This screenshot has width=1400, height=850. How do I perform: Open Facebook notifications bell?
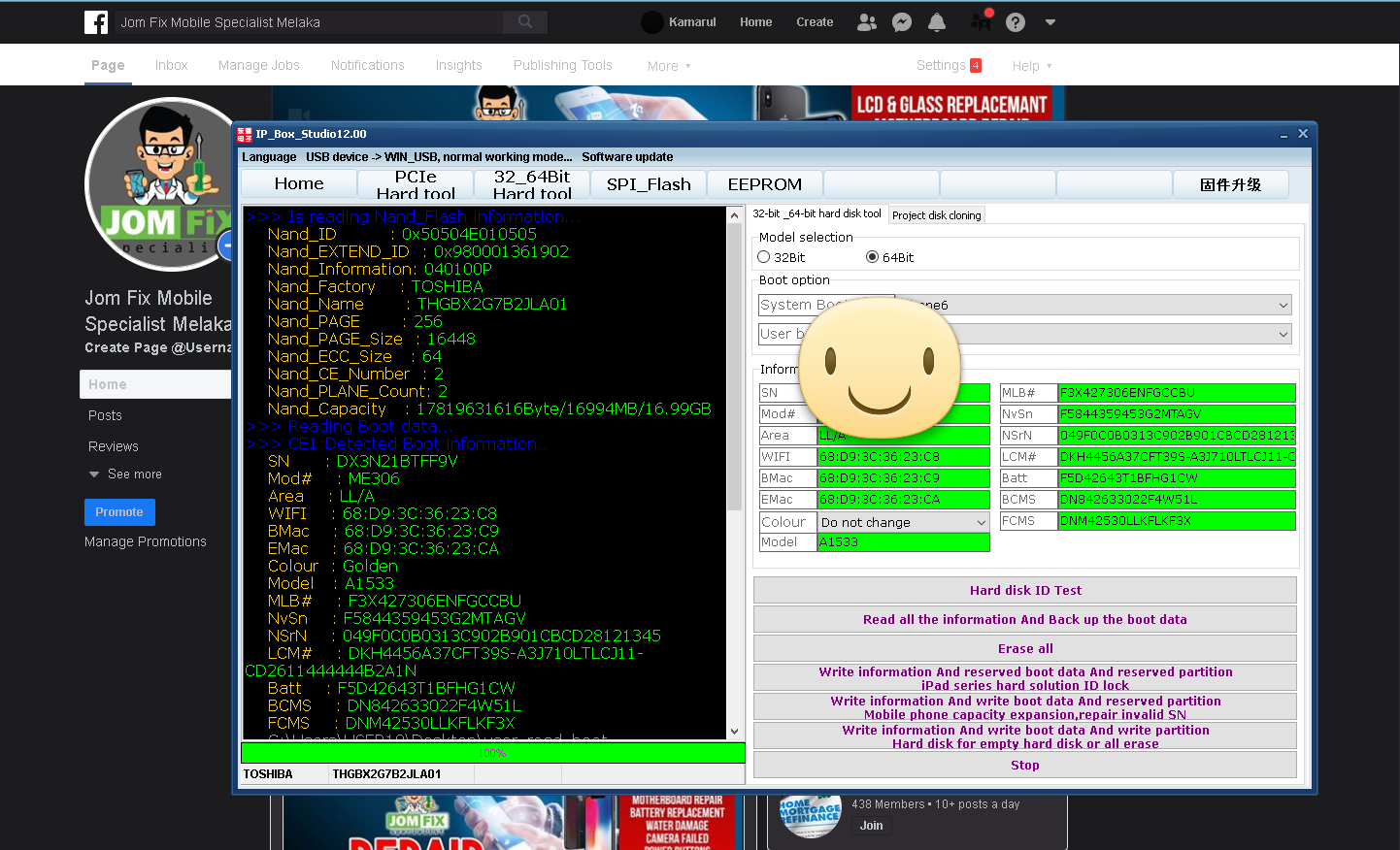pyautogui.click(x=937, y=22)
